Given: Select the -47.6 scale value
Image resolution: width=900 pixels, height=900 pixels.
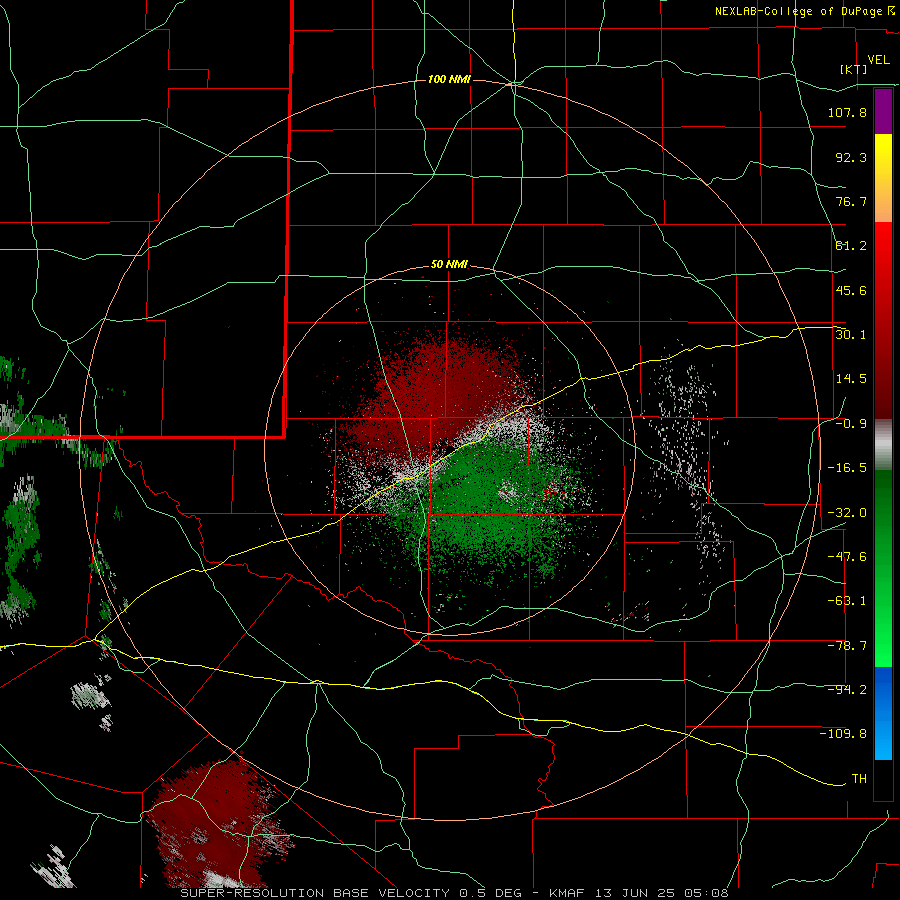Looking at the screenshot, I should [847, 557].
